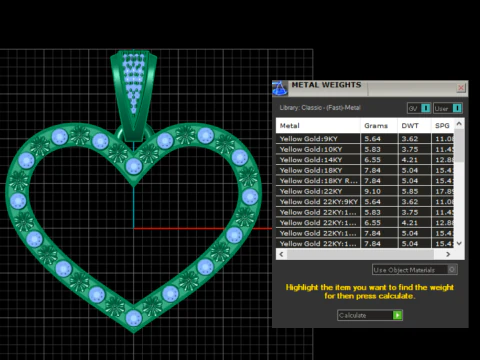Click the Metal Weights scale icon

(x=280, y=88)
